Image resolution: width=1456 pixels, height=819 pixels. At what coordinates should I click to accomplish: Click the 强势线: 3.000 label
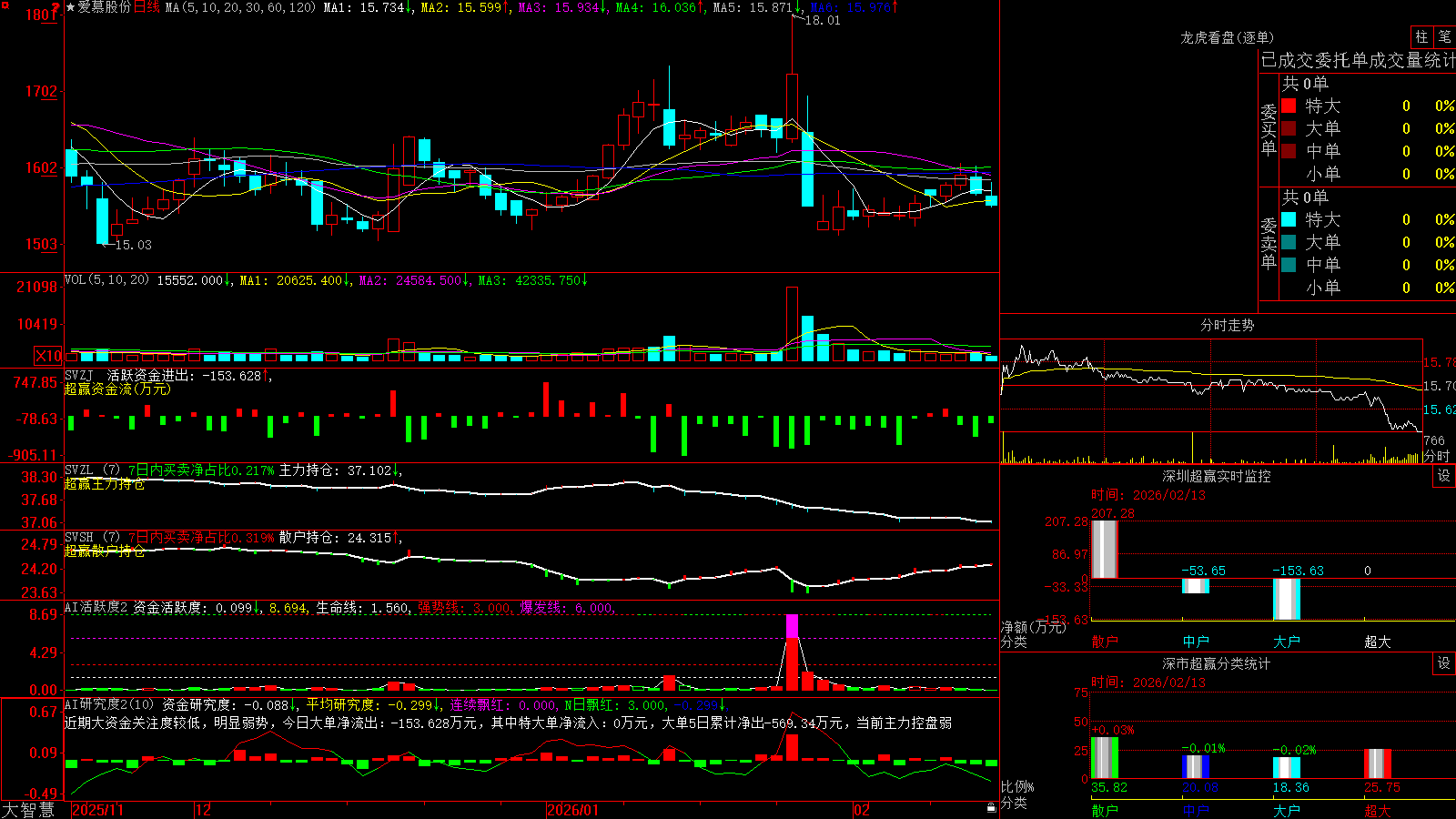(x=464, y=608)
